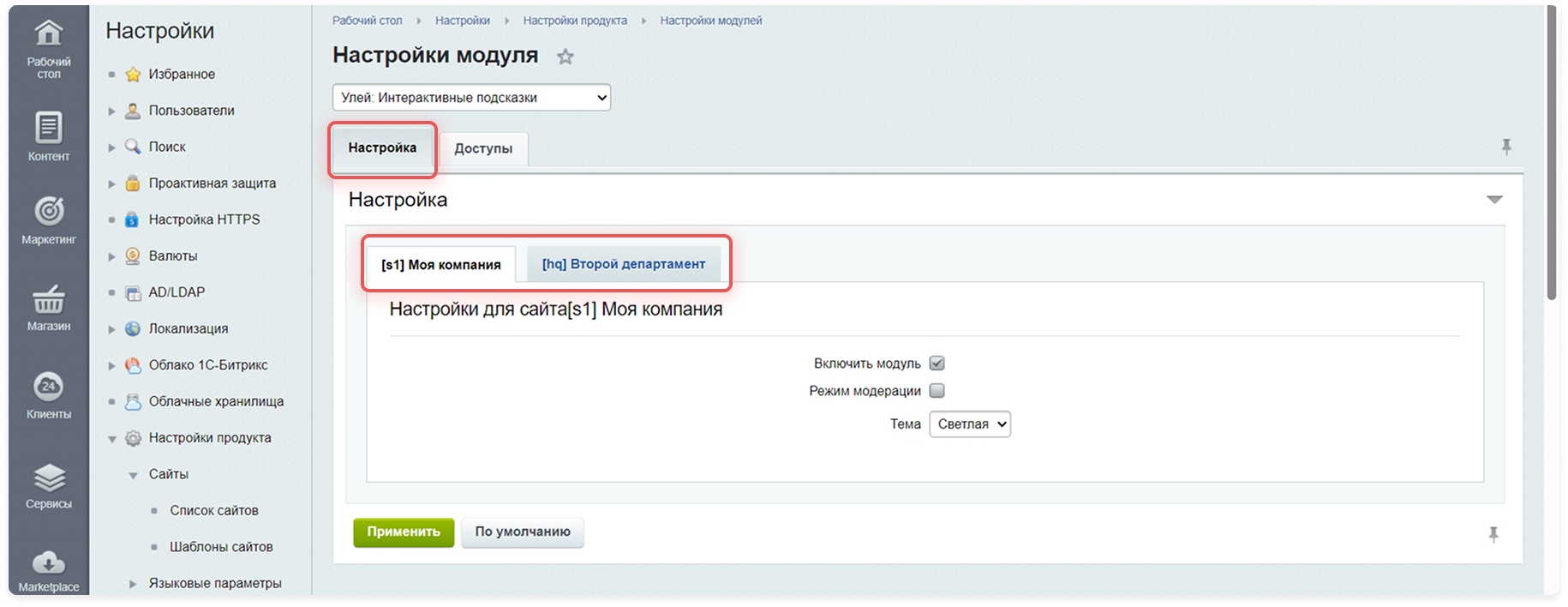The image size is (1568, 607).
Task: Open the Контент section icon
Action: [x=48, y=129]
